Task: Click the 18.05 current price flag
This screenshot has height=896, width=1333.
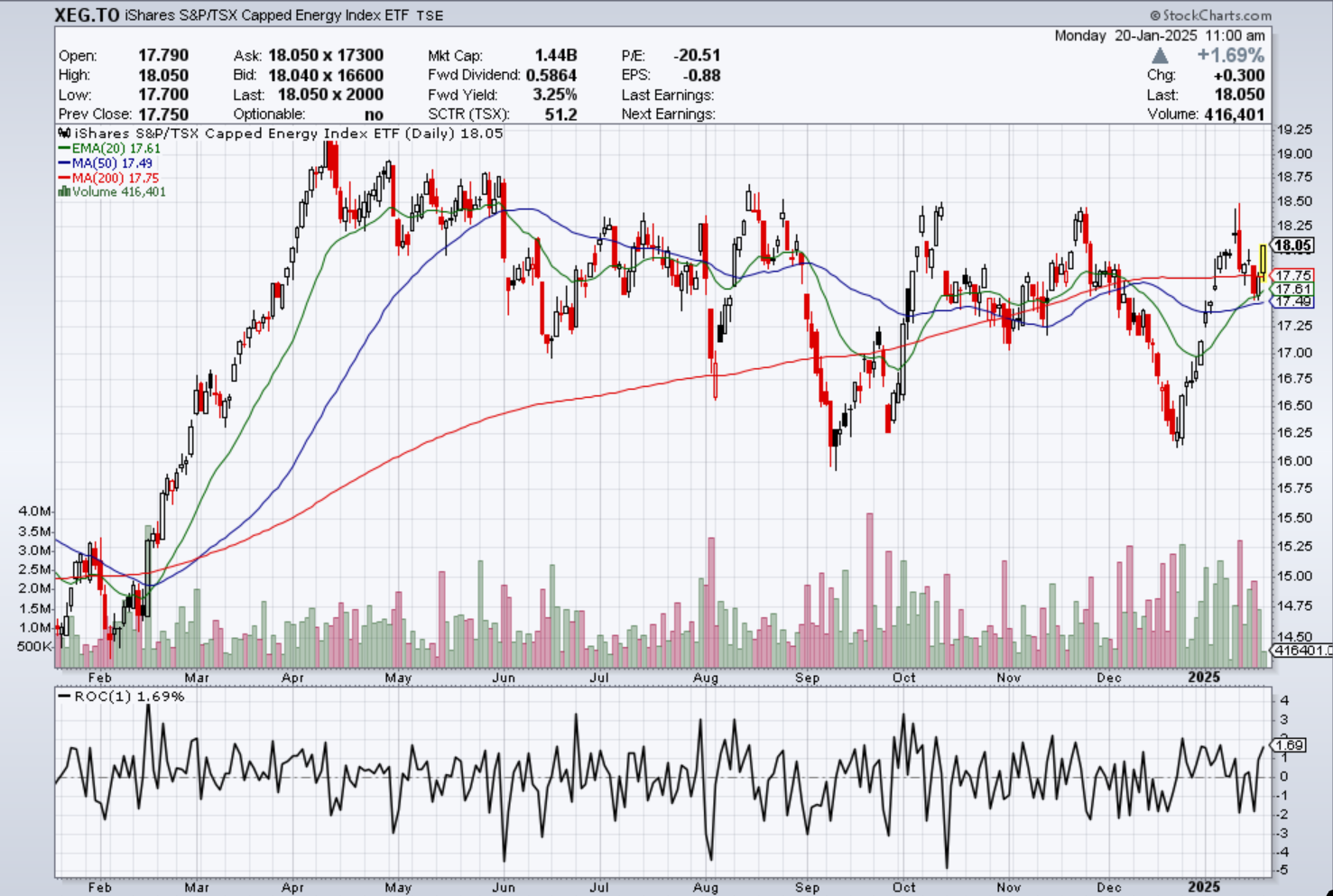Action: (x=1292, y=245)
